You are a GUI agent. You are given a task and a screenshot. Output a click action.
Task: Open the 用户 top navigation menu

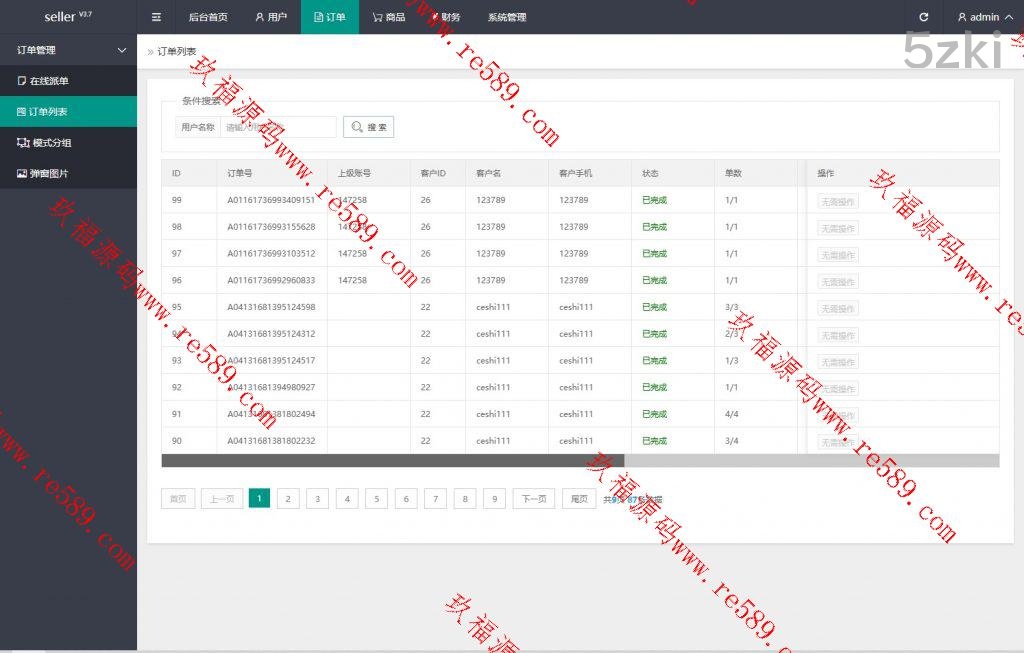tap(271, 17)
